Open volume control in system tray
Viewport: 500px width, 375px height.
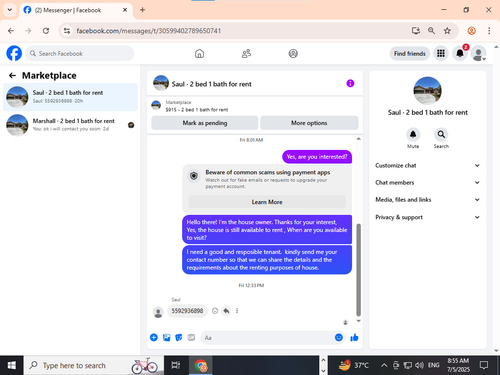[420, 365]
